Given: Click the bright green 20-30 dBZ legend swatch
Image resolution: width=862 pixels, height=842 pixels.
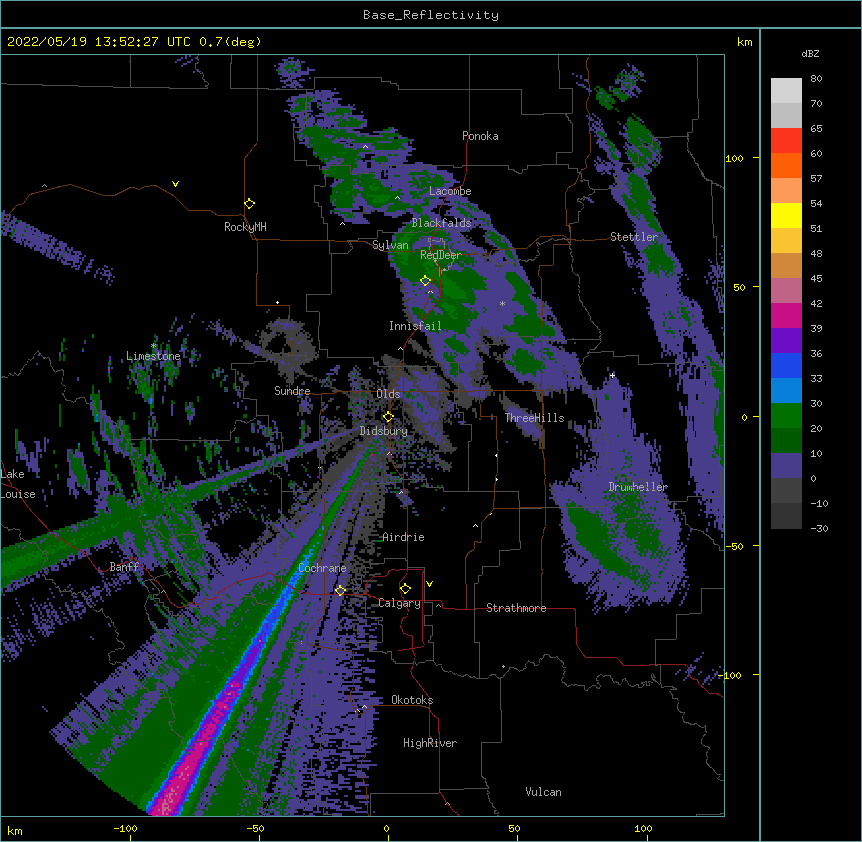Looking at the screenshot, I should tap(786, 416).
